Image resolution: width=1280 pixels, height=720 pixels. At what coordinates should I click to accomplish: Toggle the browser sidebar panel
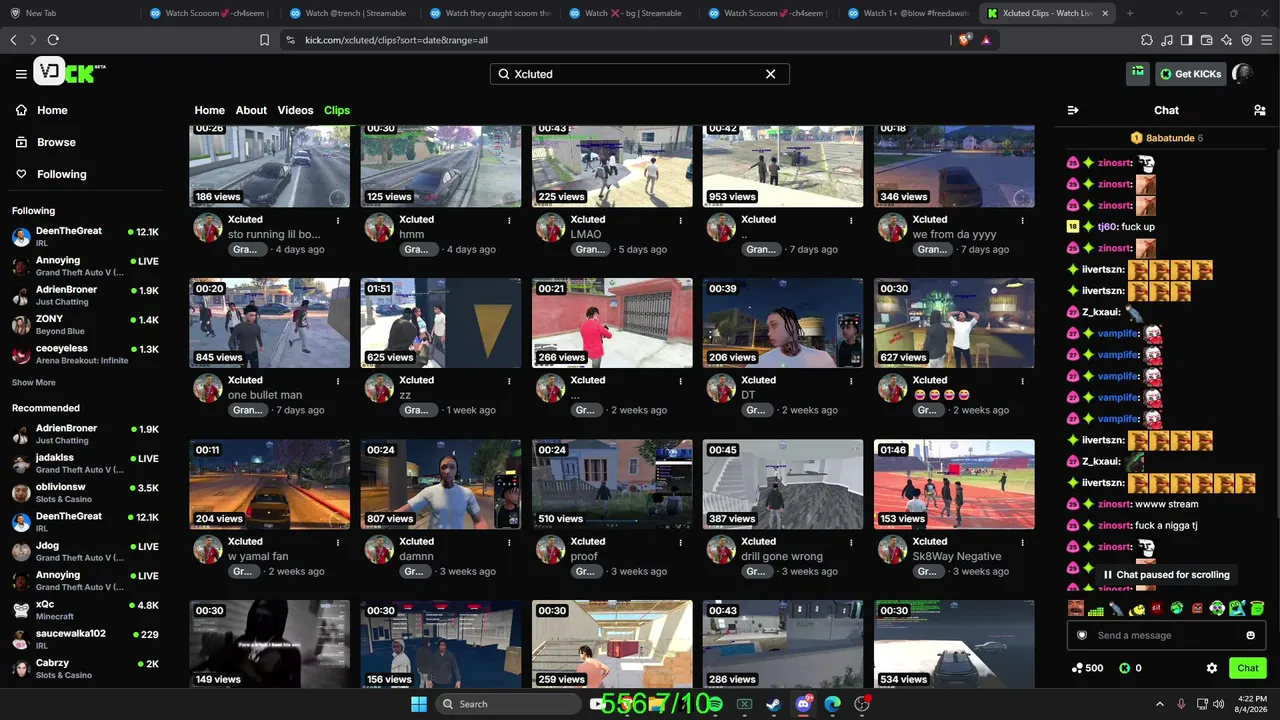(x=1186, y=40)
